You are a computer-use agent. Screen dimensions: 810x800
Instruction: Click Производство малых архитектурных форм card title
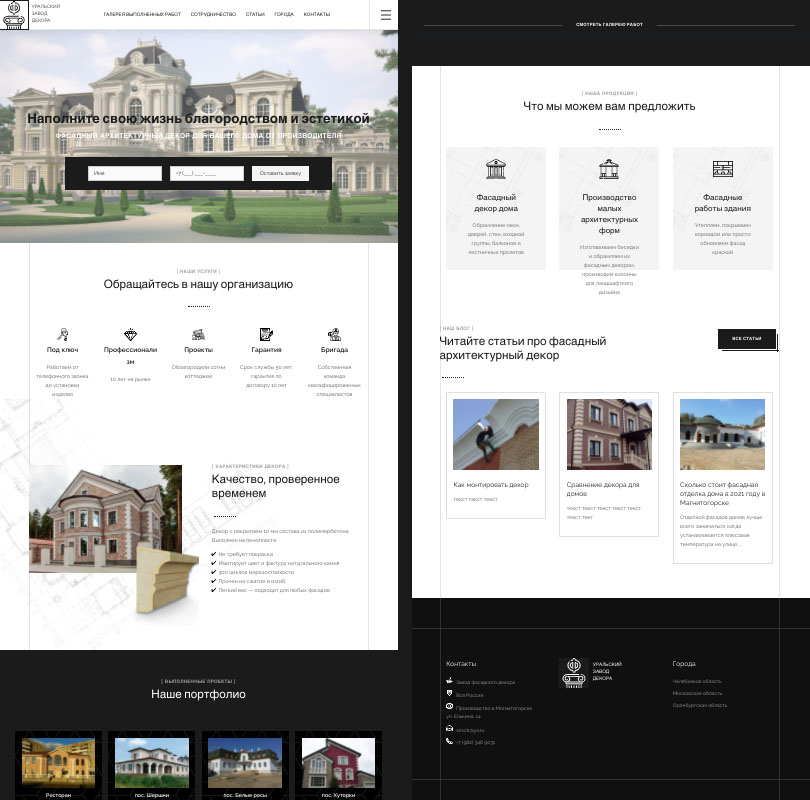click(609, 214)
